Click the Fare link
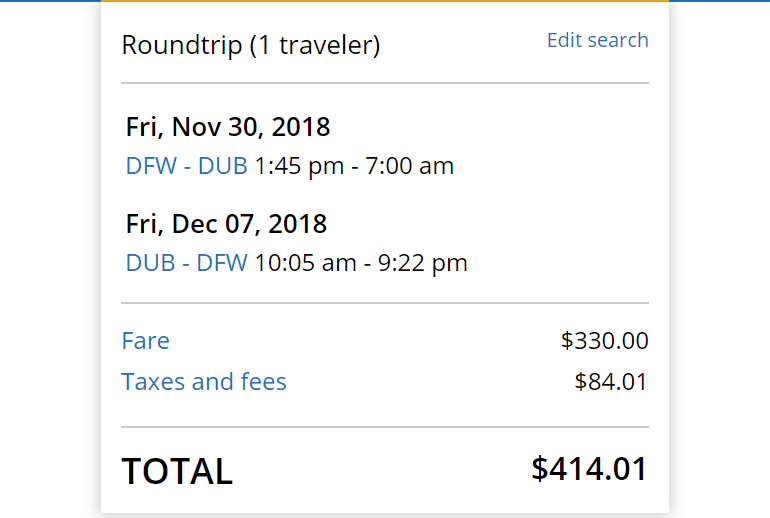Viewport: 770px width, 518px height. [146, 341]
